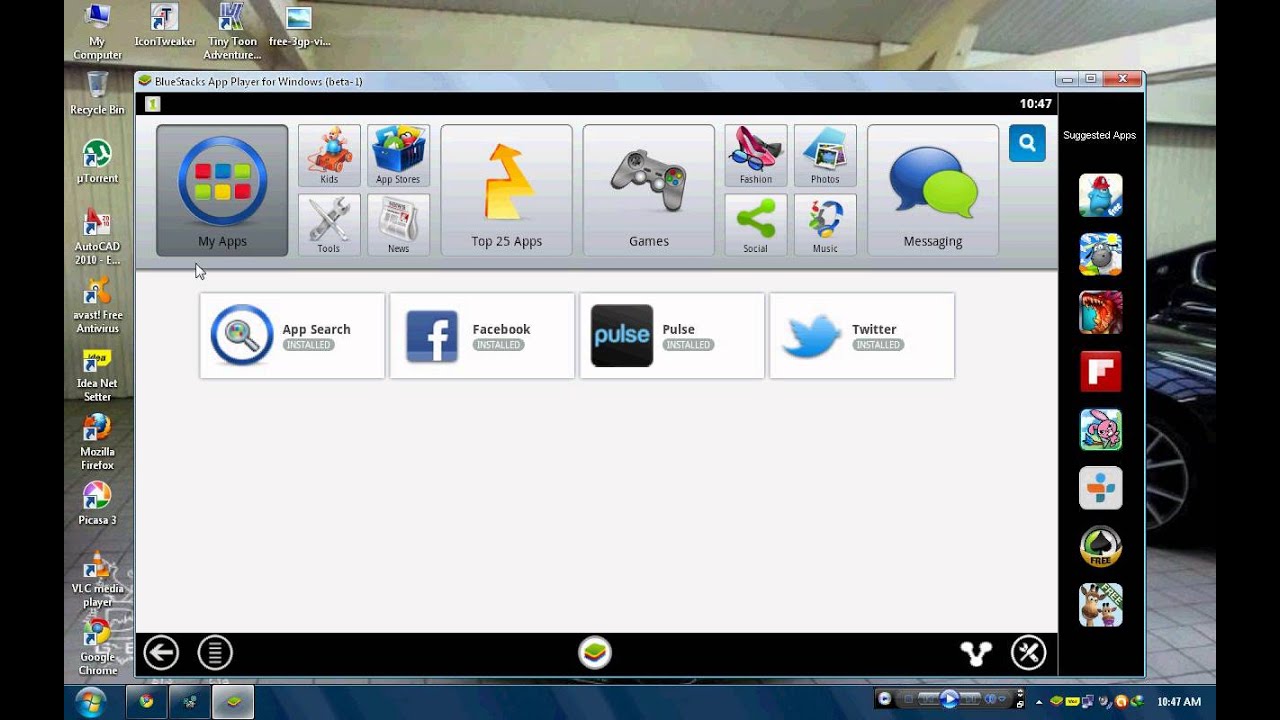
Task: Open the Kids category
Action: pyautogui.click(x=329, y=156)
